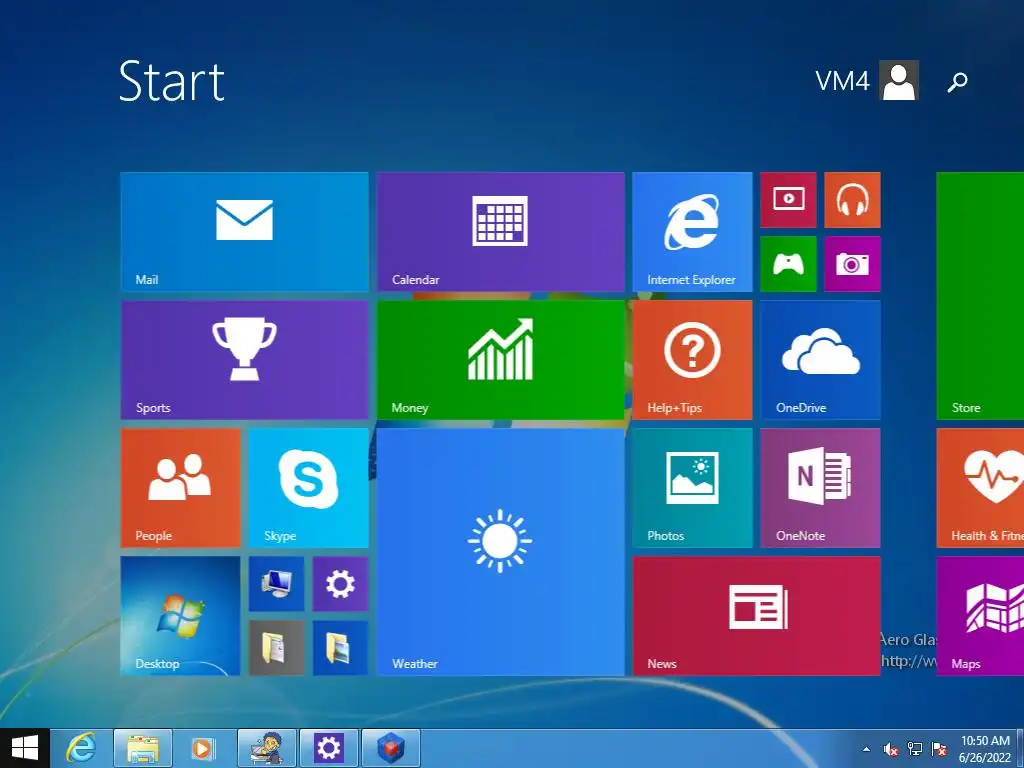Open the Calendar tile
Image resolution: width=1024 pixels, height=768 pixels.
click(500, 231)
